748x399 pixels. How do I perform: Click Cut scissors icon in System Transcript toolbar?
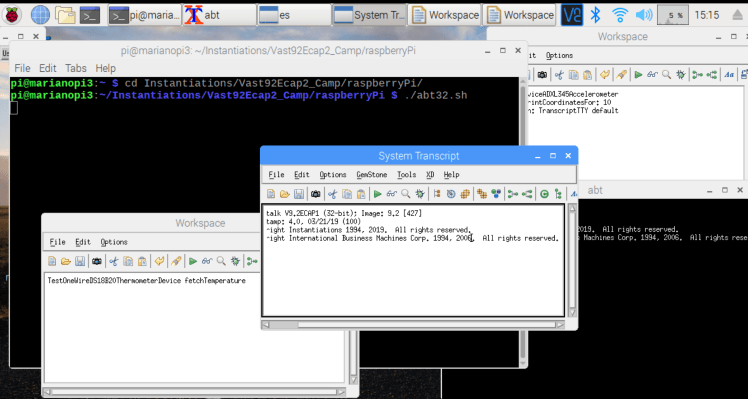(333, 194)
